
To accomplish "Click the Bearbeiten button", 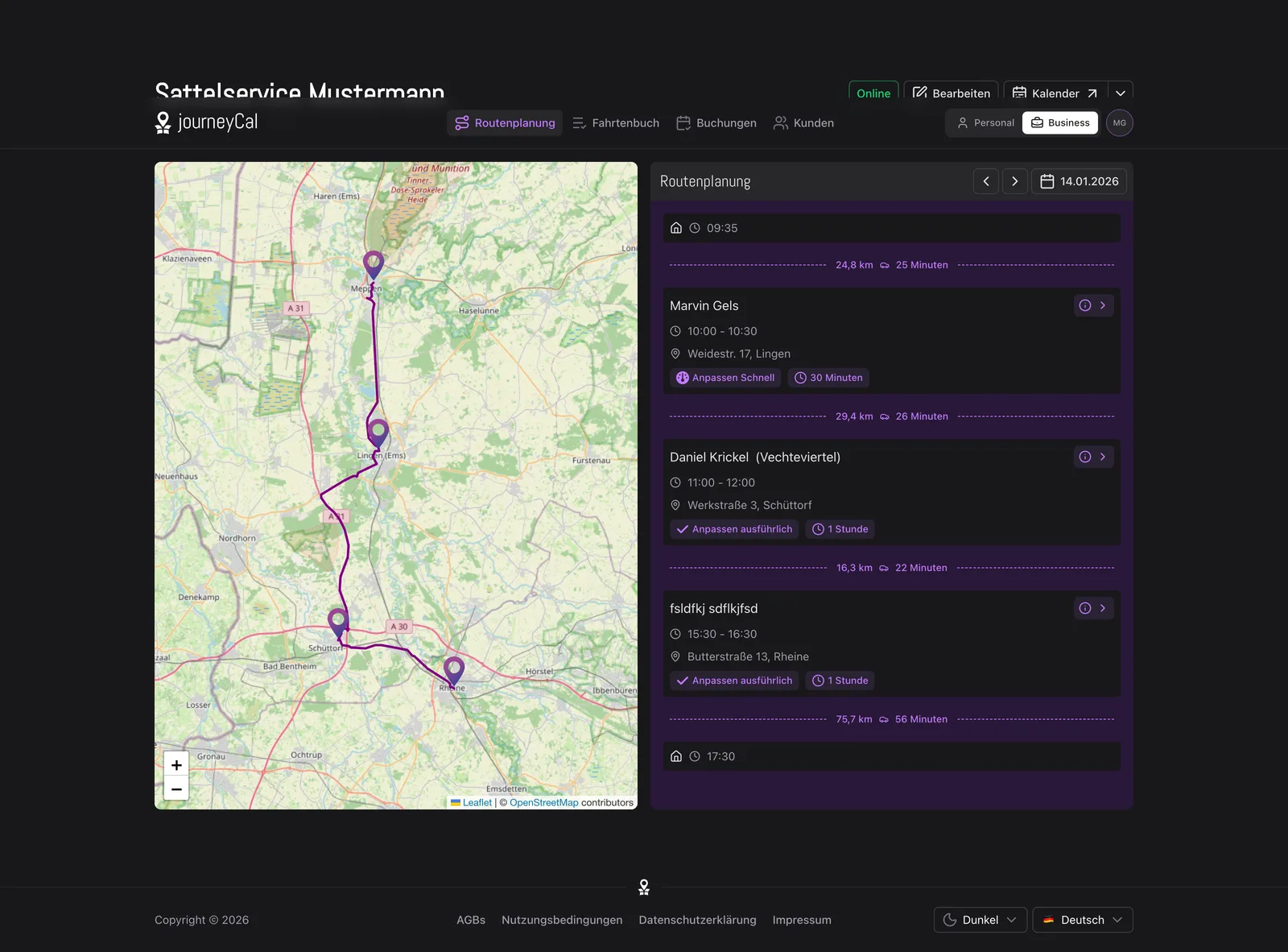I will [x=952, y=93].
